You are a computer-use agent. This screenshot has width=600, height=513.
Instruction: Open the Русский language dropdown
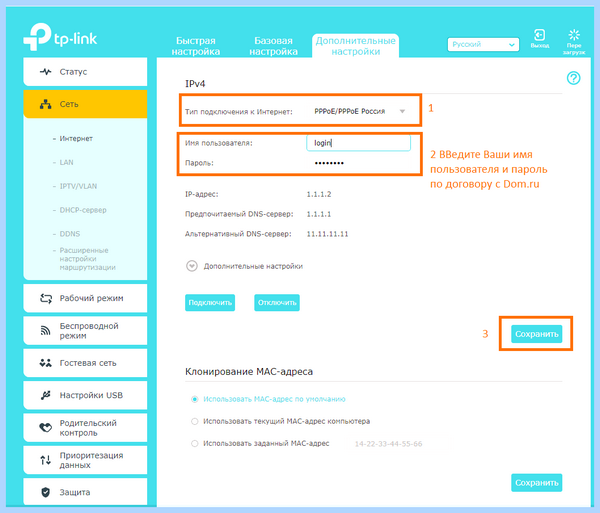pos(483,44)
